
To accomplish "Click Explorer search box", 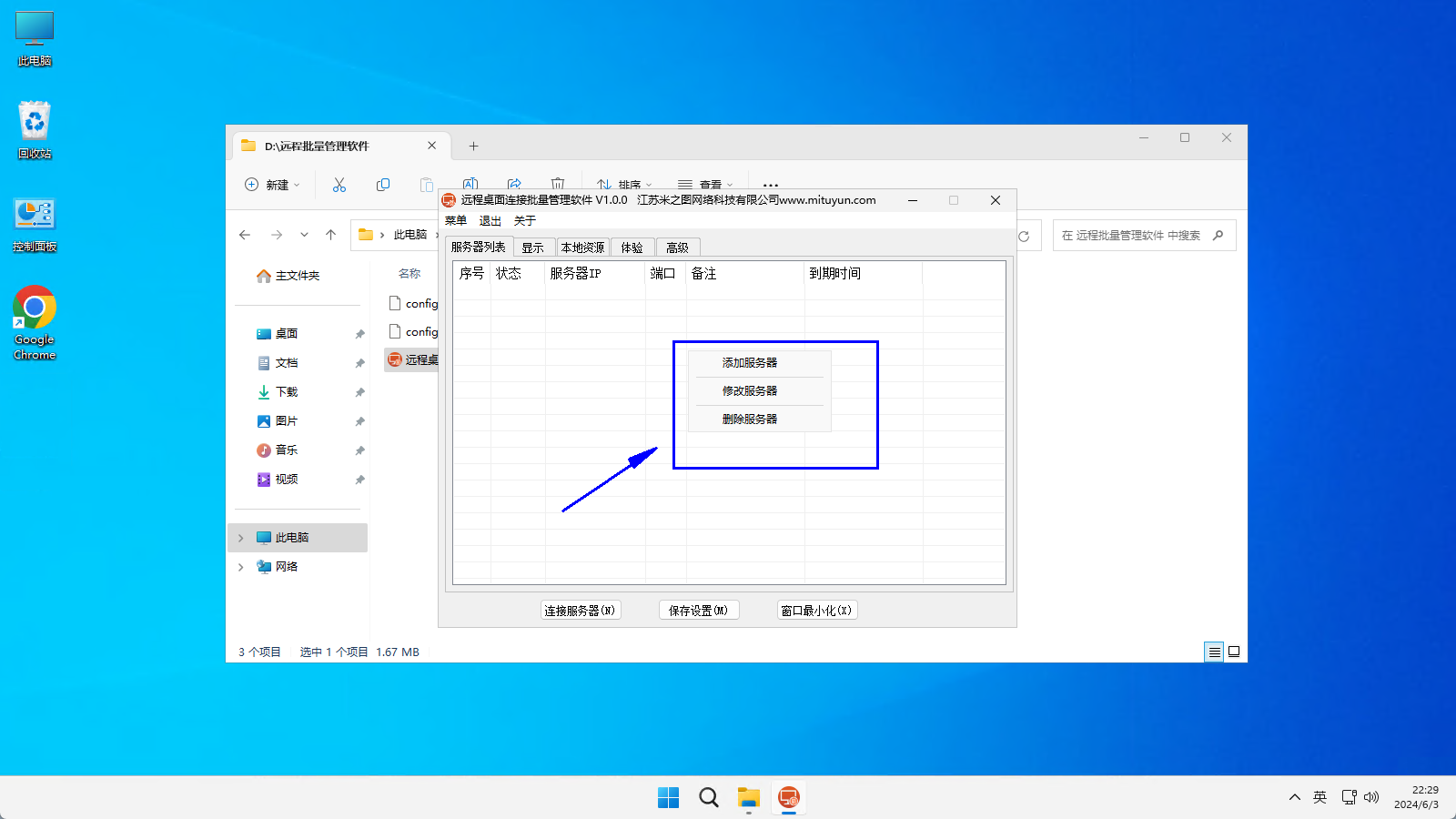I will pyautogui.click(x=1144, y=235).
